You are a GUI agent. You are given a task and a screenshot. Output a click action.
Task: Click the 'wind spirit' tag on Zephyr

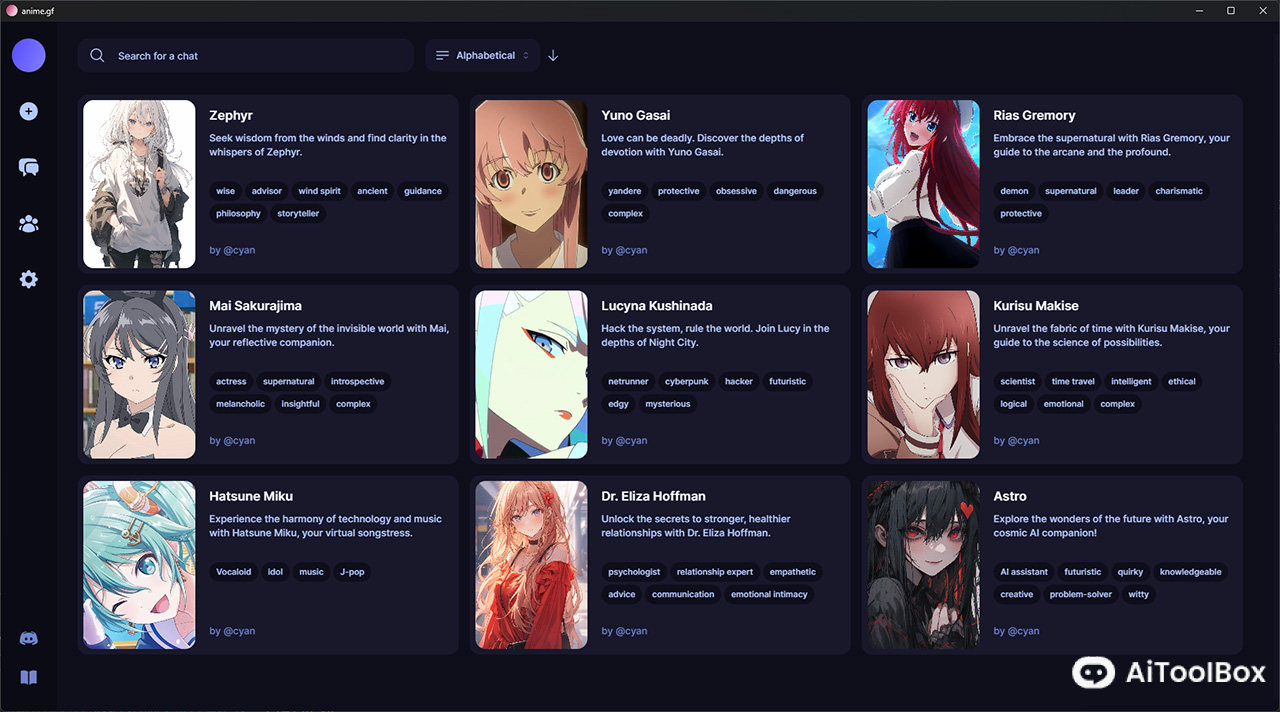tap(320, 191)
